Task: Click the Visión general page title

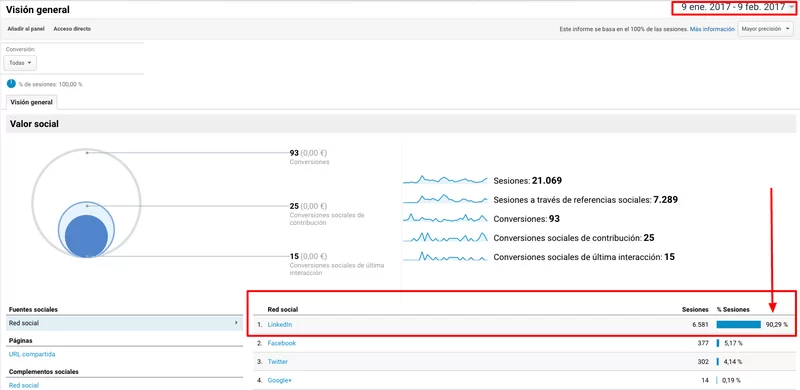Action: coord(38,10)
